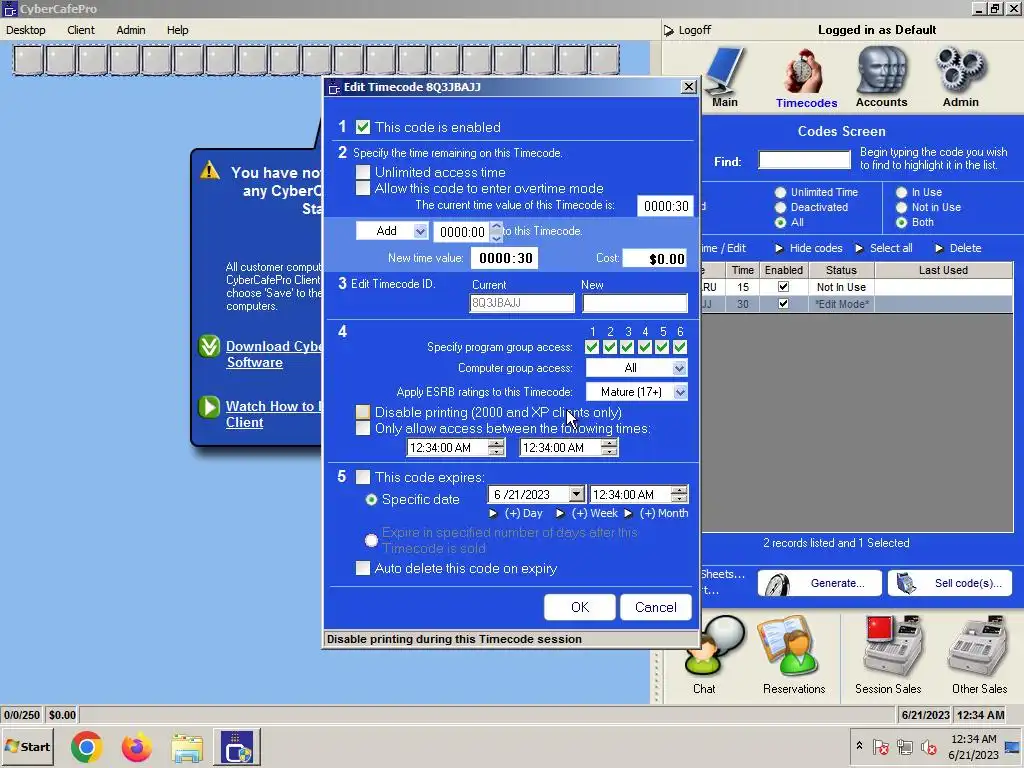This screenshot has height=768, width=1024.
Task: Adjust first access time spinner
Action: (x=496, y=447)
